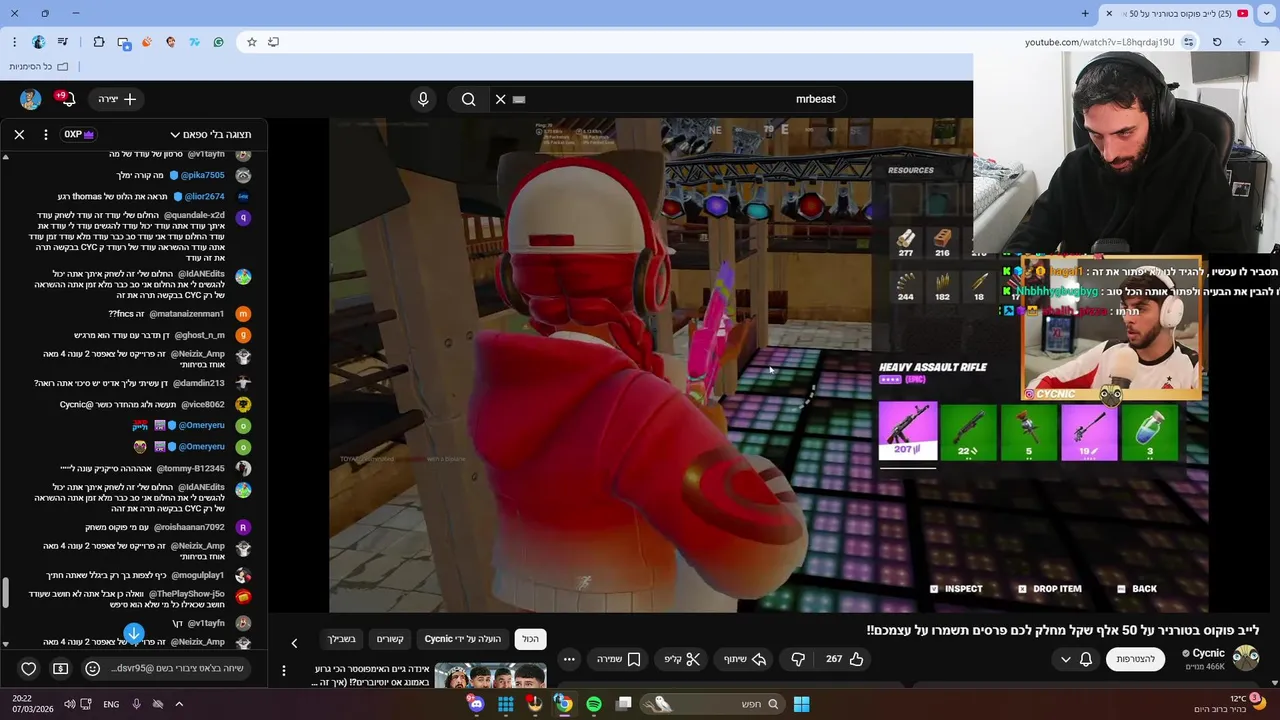Open the tab search dropdown arrow
The height and width of the screenshot is (720, 1280).
point(1266,13)
